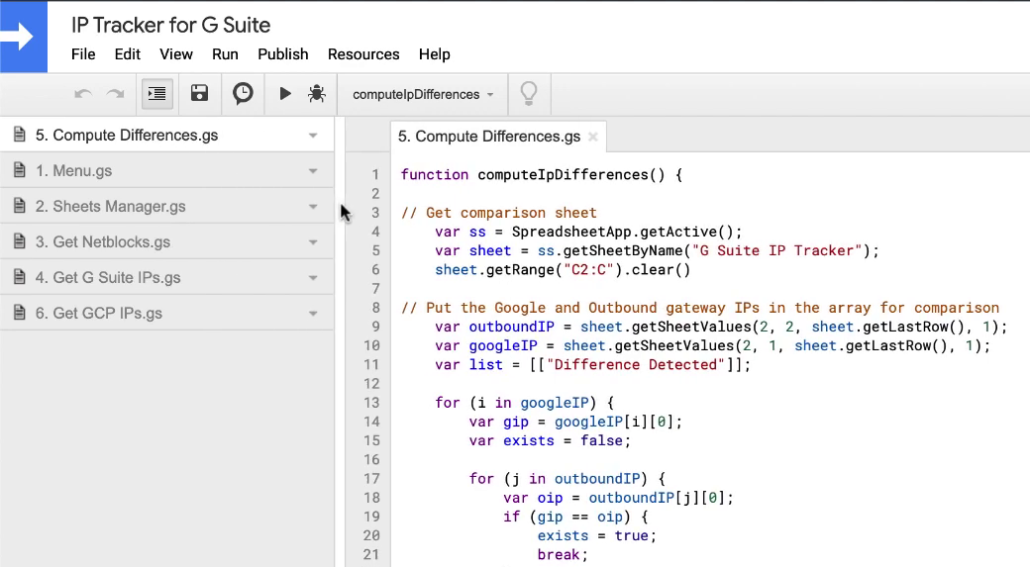
Task: Click file icon beside 1. Menu.gs
Action: 20,170
